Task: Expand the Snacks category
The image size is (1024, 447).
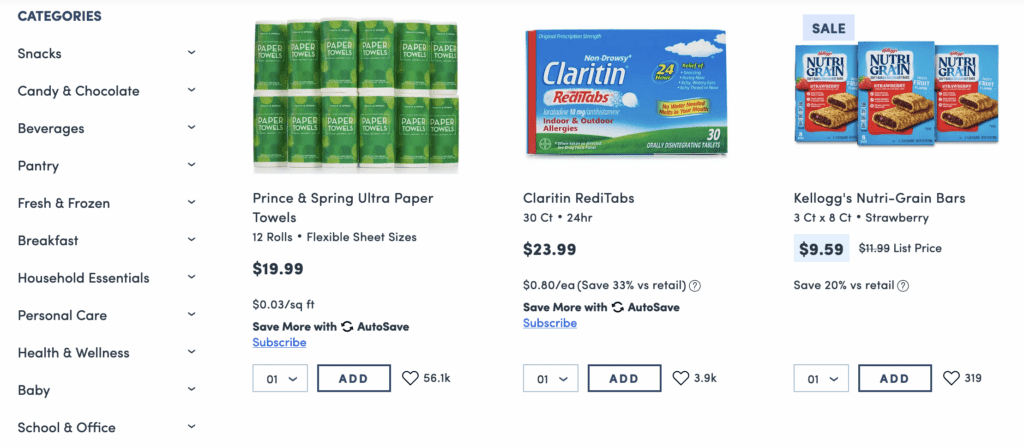Action: click(191, 53)
